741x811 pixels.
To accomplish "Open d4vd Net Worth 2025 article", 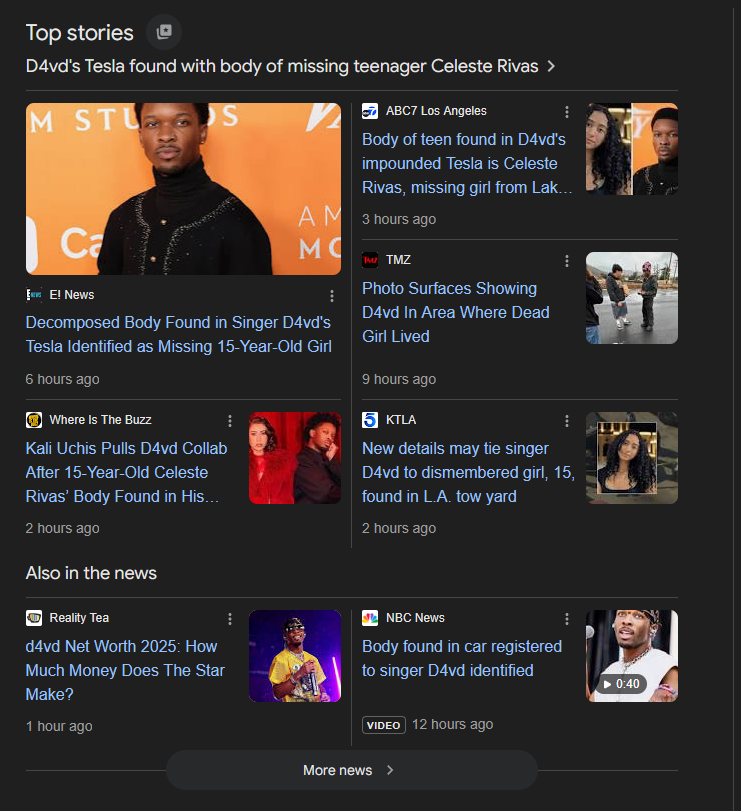I will click(125, 670).
